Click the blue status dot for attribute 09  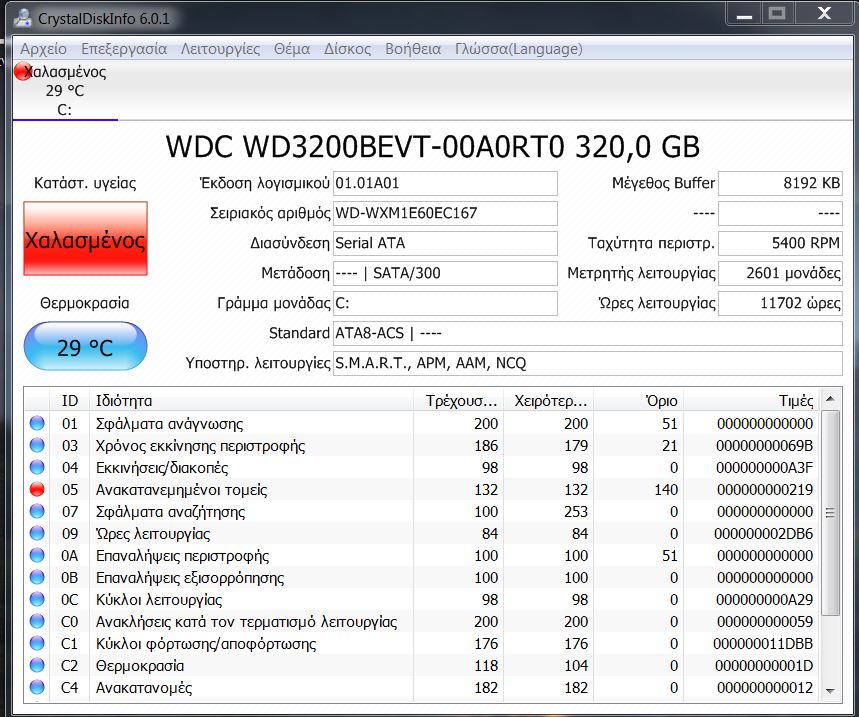pos(37,534)
